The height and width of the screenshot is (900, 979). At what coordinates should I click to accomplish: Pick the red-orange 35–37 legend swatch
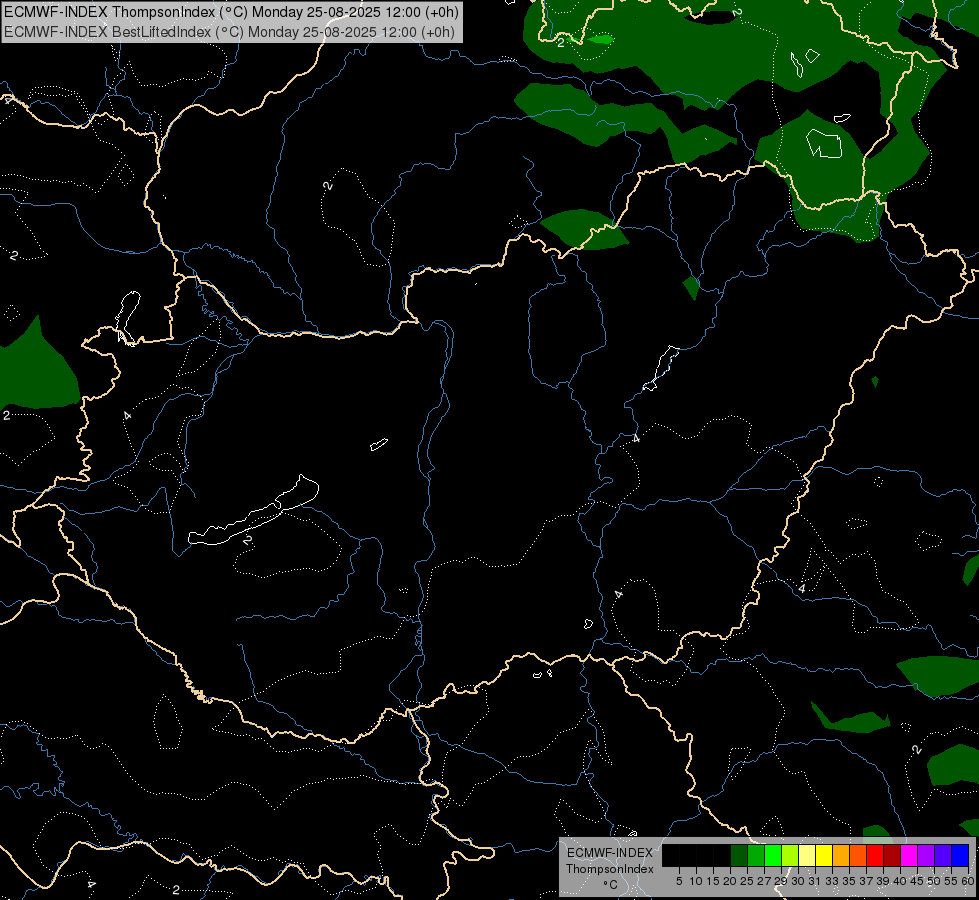(858, 855)
